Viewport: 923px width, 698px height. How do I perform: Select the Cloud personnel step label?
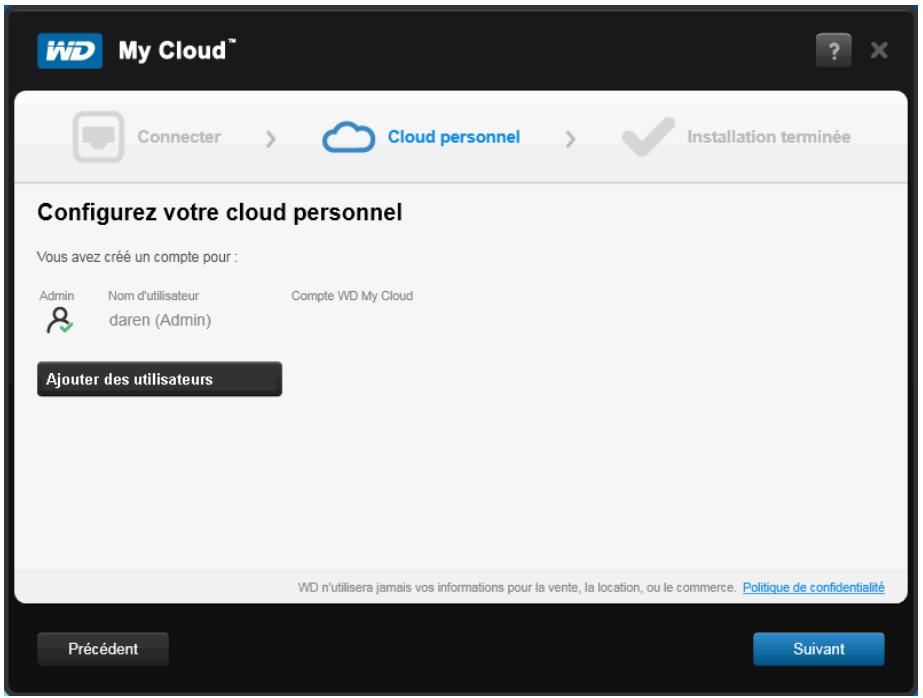(x=454, y=137)
